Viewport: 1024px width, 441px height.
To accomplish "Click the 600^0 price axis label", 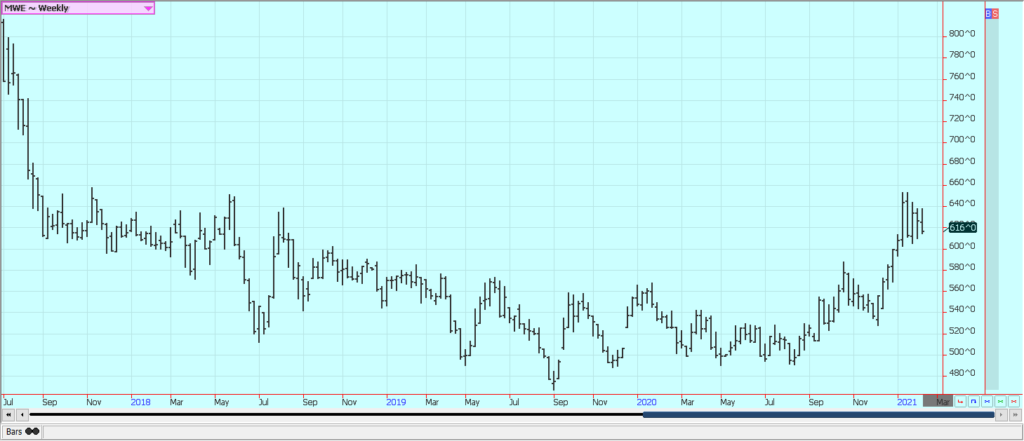I will [963, 246].
